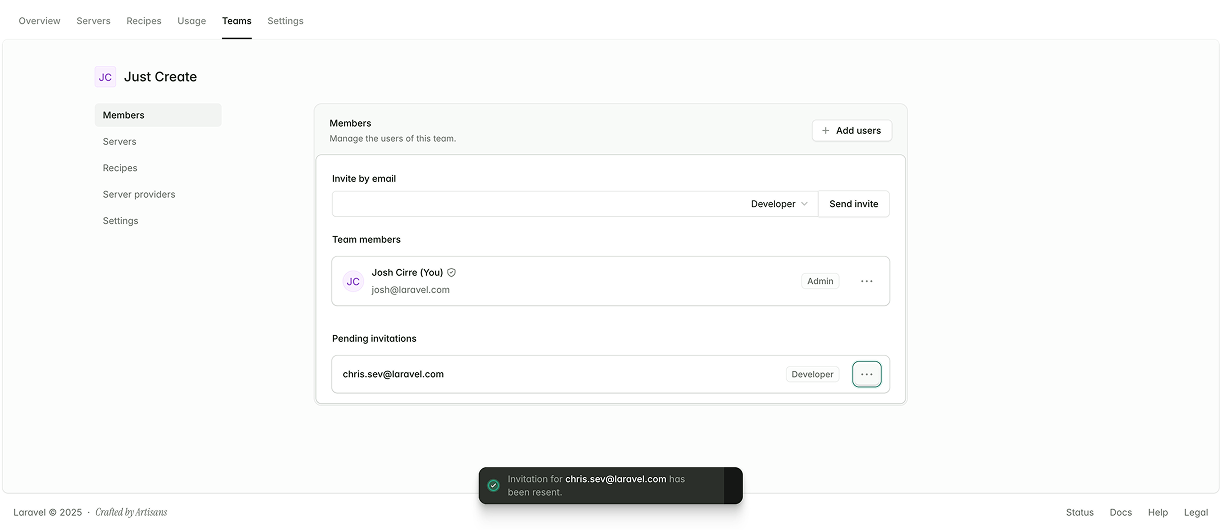
Task: Go to the Recipes top navigation tab
Action: 144,21
